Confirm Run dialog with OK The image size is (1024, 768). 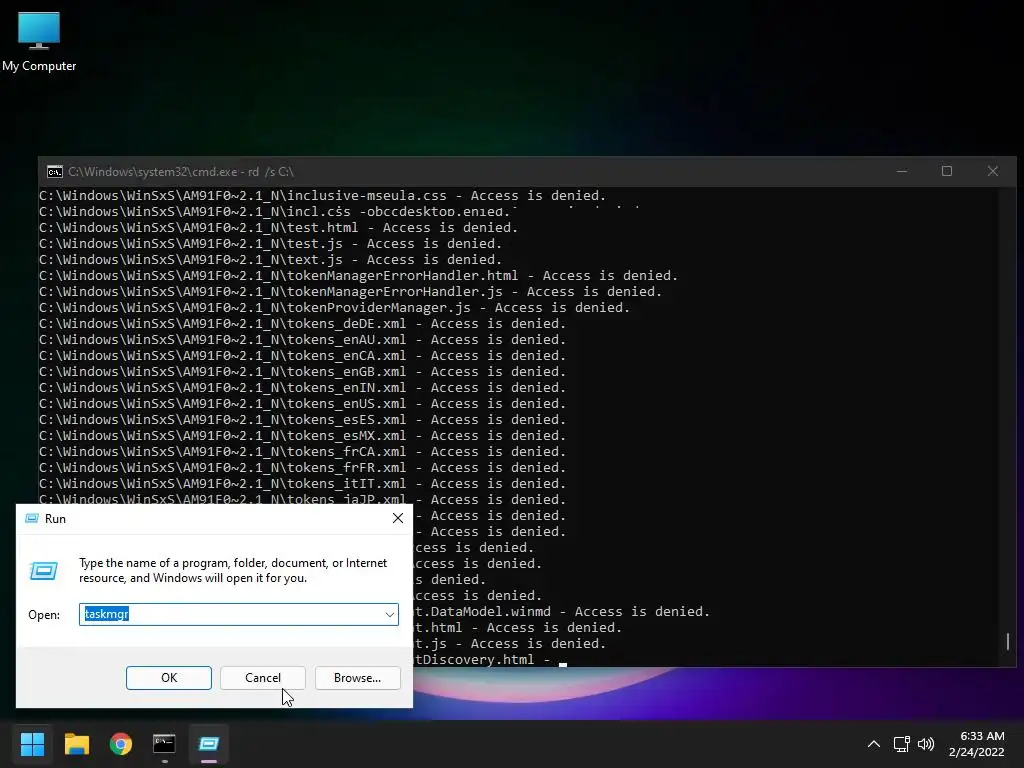[x=168, y=678]
